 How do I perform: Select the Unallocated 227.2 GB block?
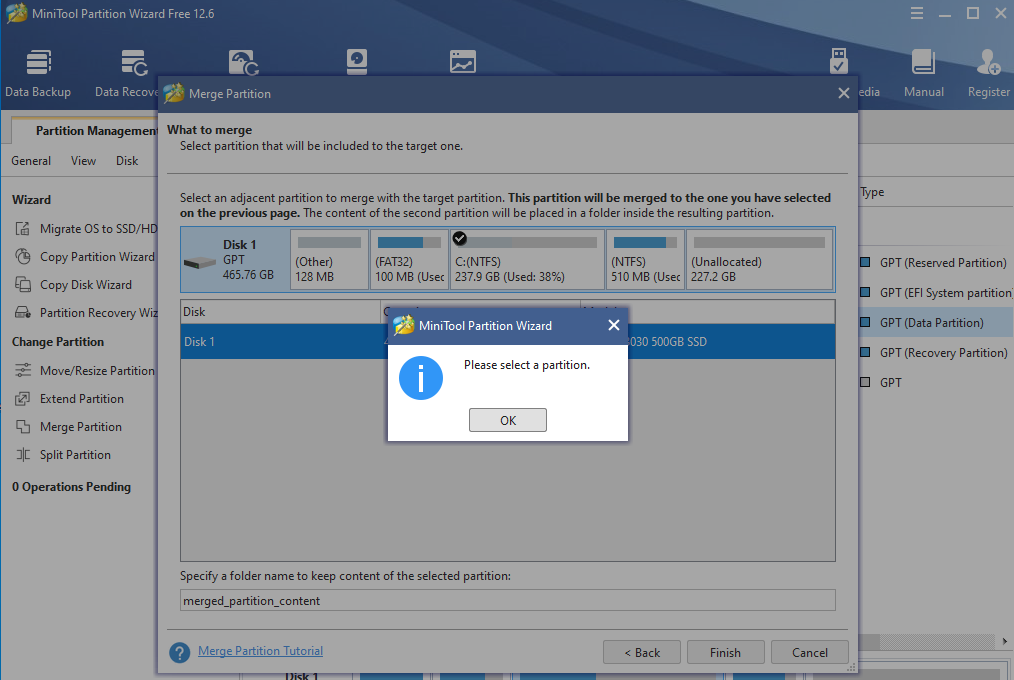click(759, 259)
